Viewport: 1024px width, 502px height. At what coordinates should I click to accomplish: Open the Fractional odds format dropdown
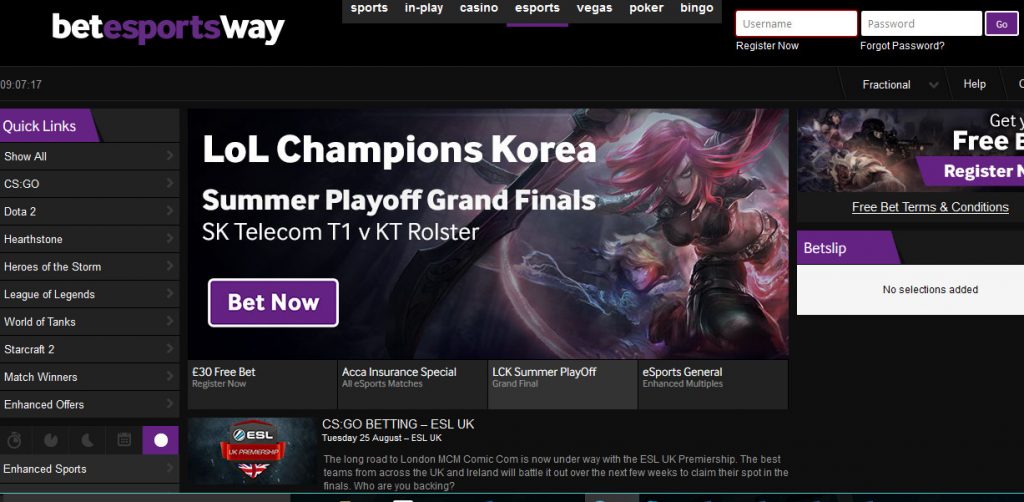click(900, 85)
